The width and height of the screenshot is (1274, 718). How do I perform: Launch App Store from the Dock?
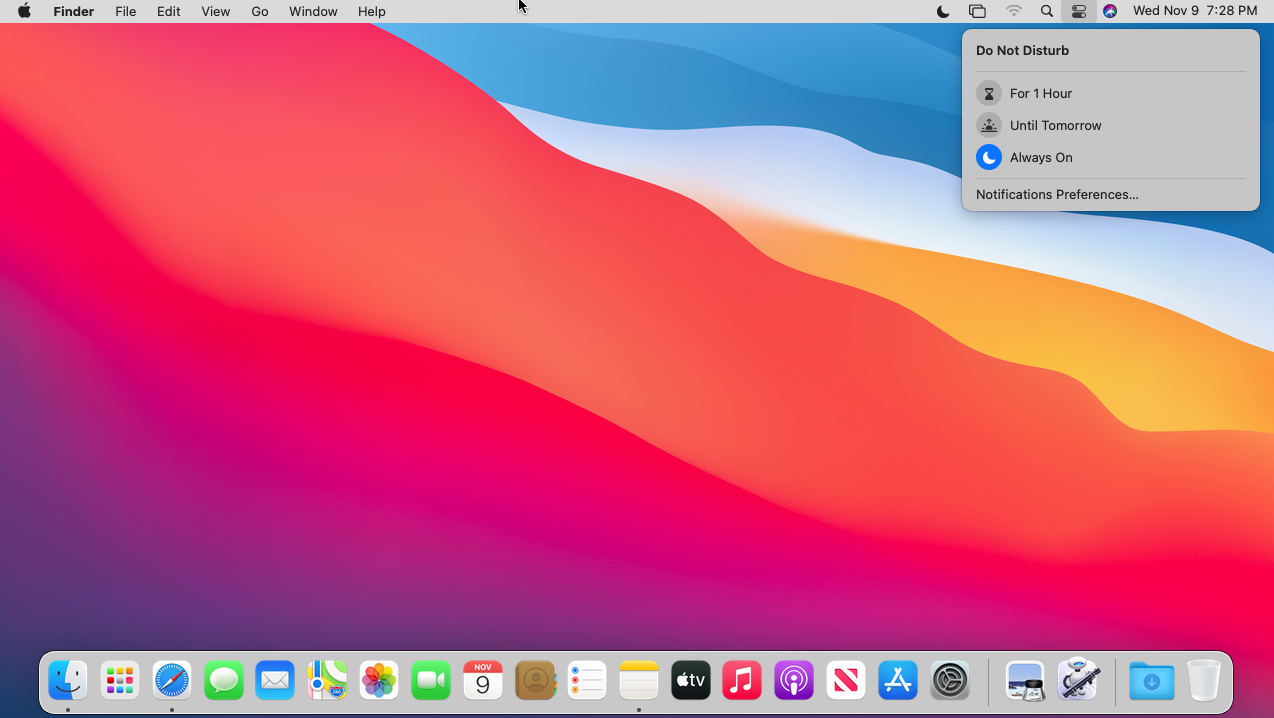point(898,681)
